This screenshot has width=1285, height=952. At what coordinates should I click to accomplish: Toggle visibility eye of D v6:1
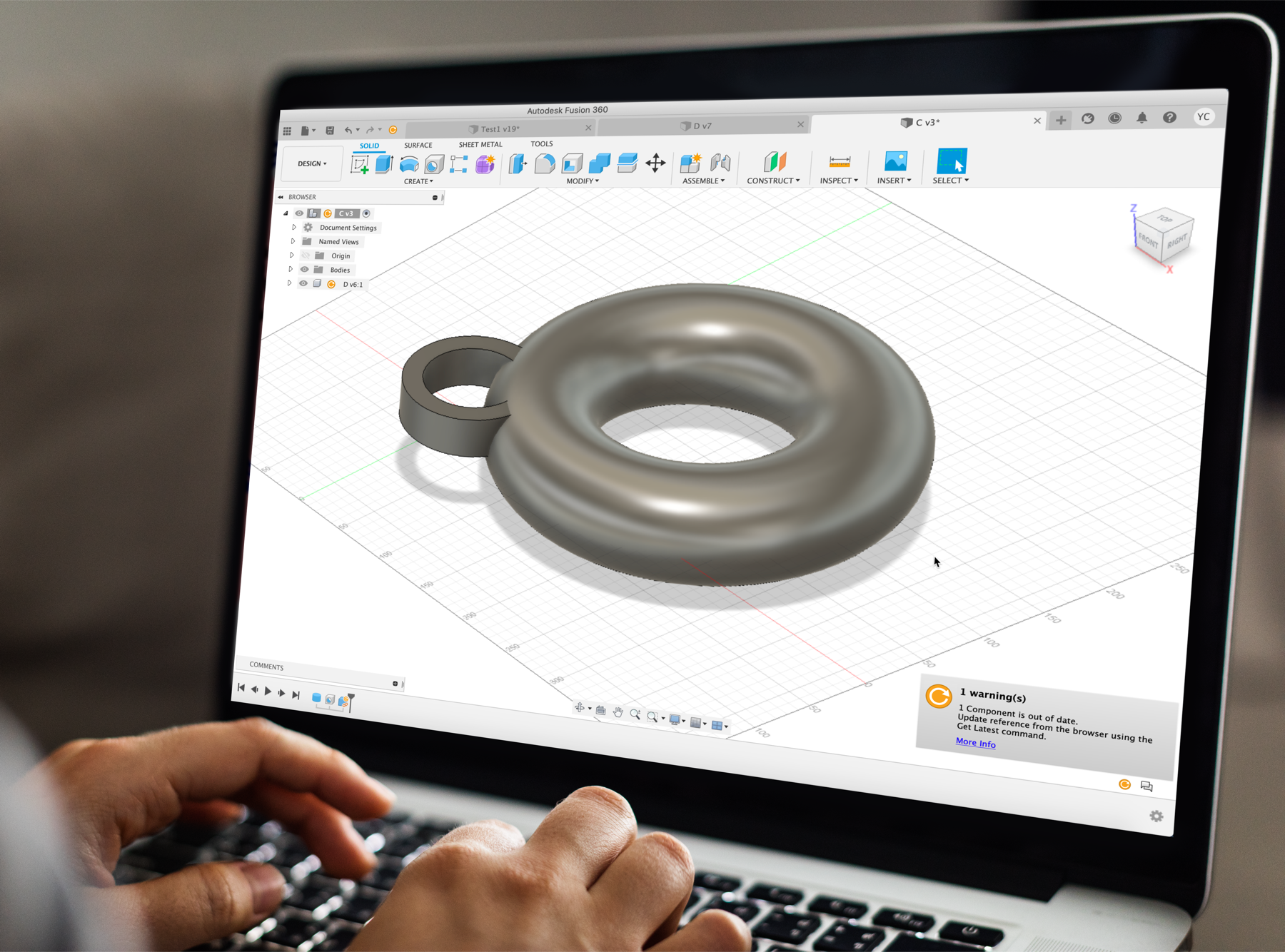click(303, 283)
